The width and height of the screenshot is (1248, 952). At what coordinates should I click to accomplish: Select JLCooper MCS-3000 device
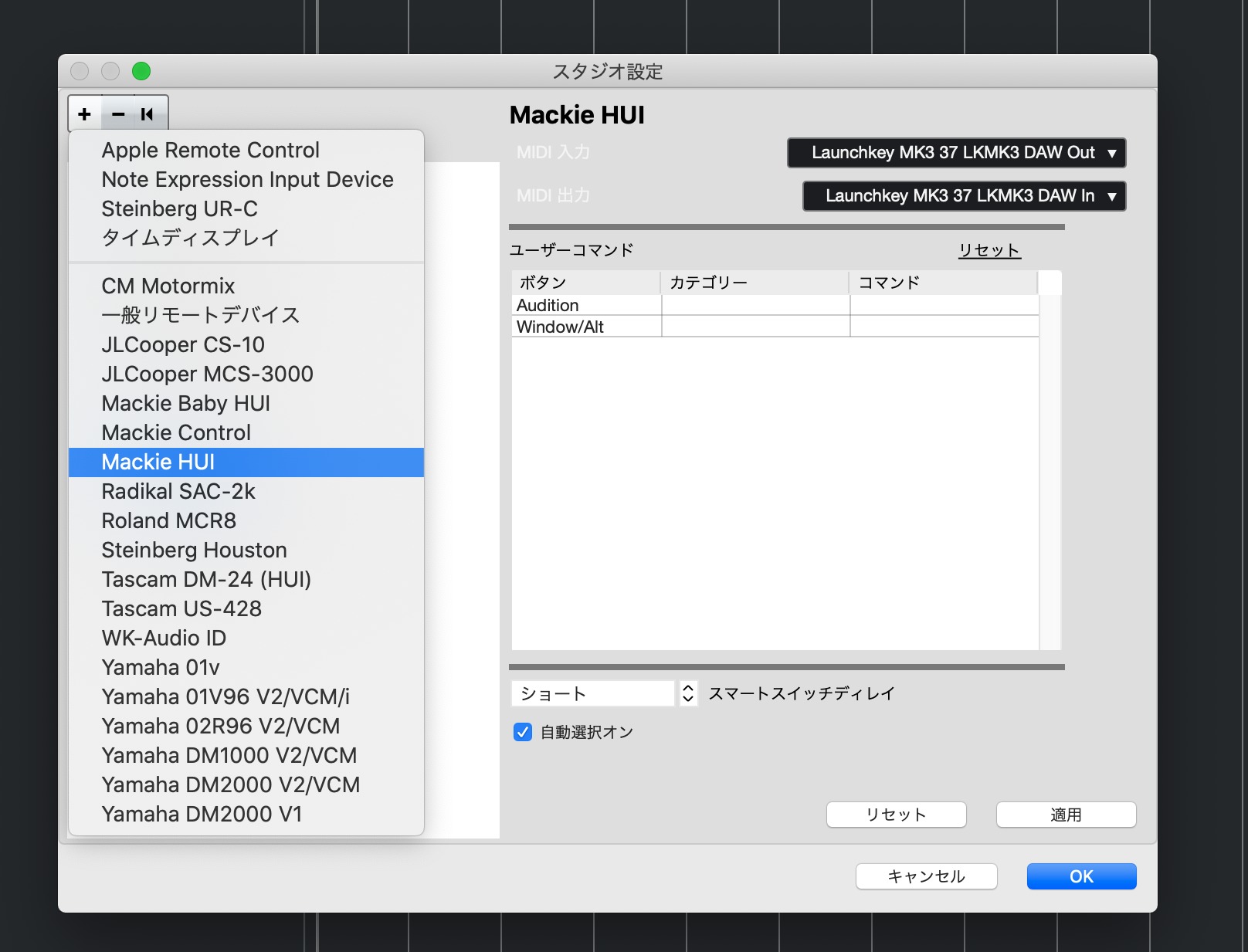coord(246,374)
